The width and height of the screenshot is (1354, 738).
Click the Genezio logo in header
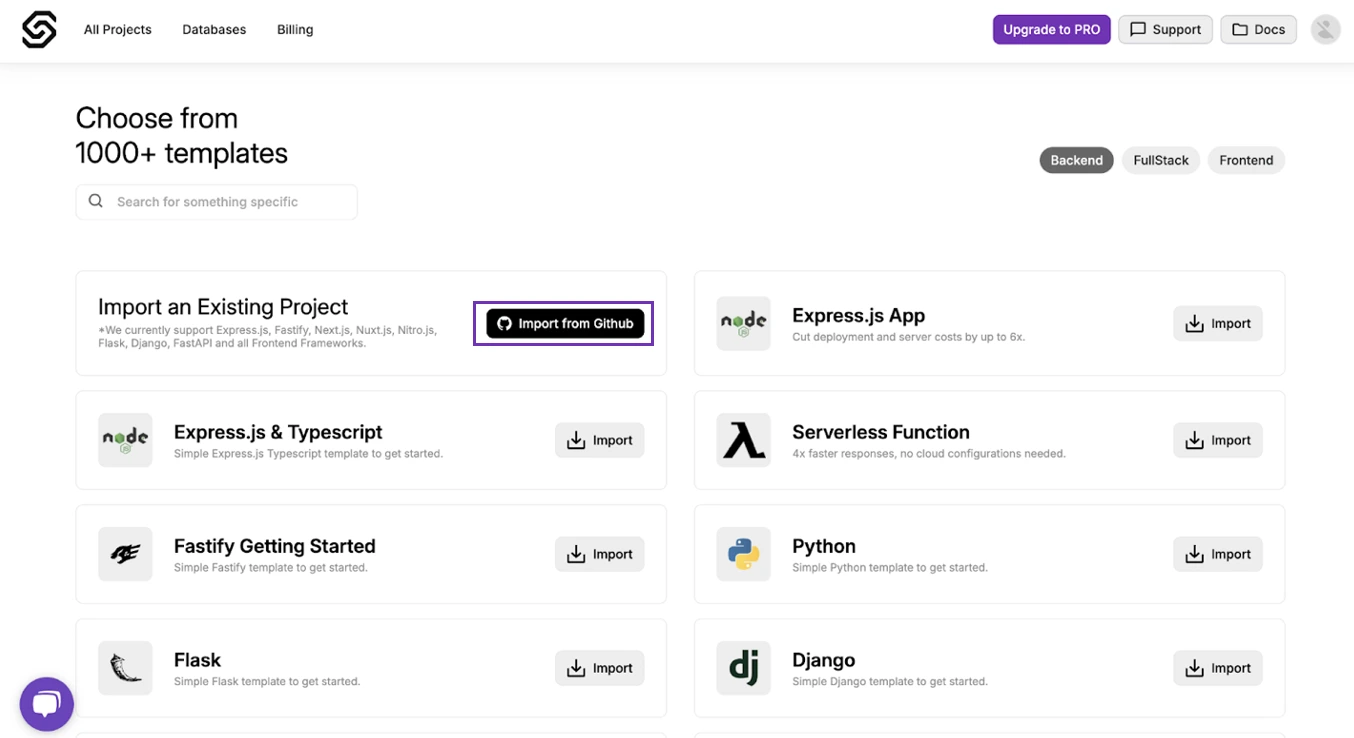pos(39,30)
